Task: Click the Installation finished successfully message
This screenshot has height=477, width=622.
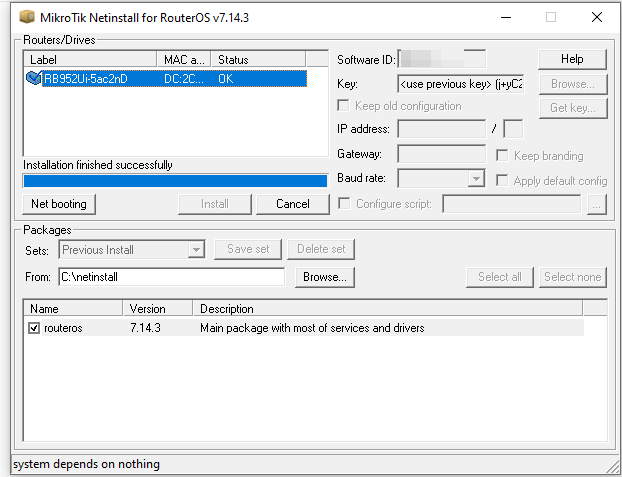Action: (98, 165)
